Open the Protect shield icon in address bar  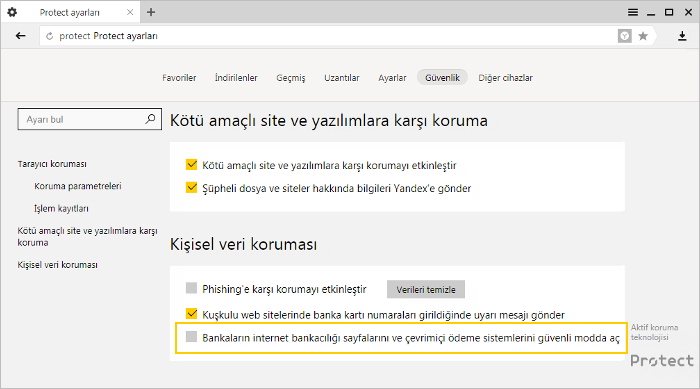[x=625, y=36]
